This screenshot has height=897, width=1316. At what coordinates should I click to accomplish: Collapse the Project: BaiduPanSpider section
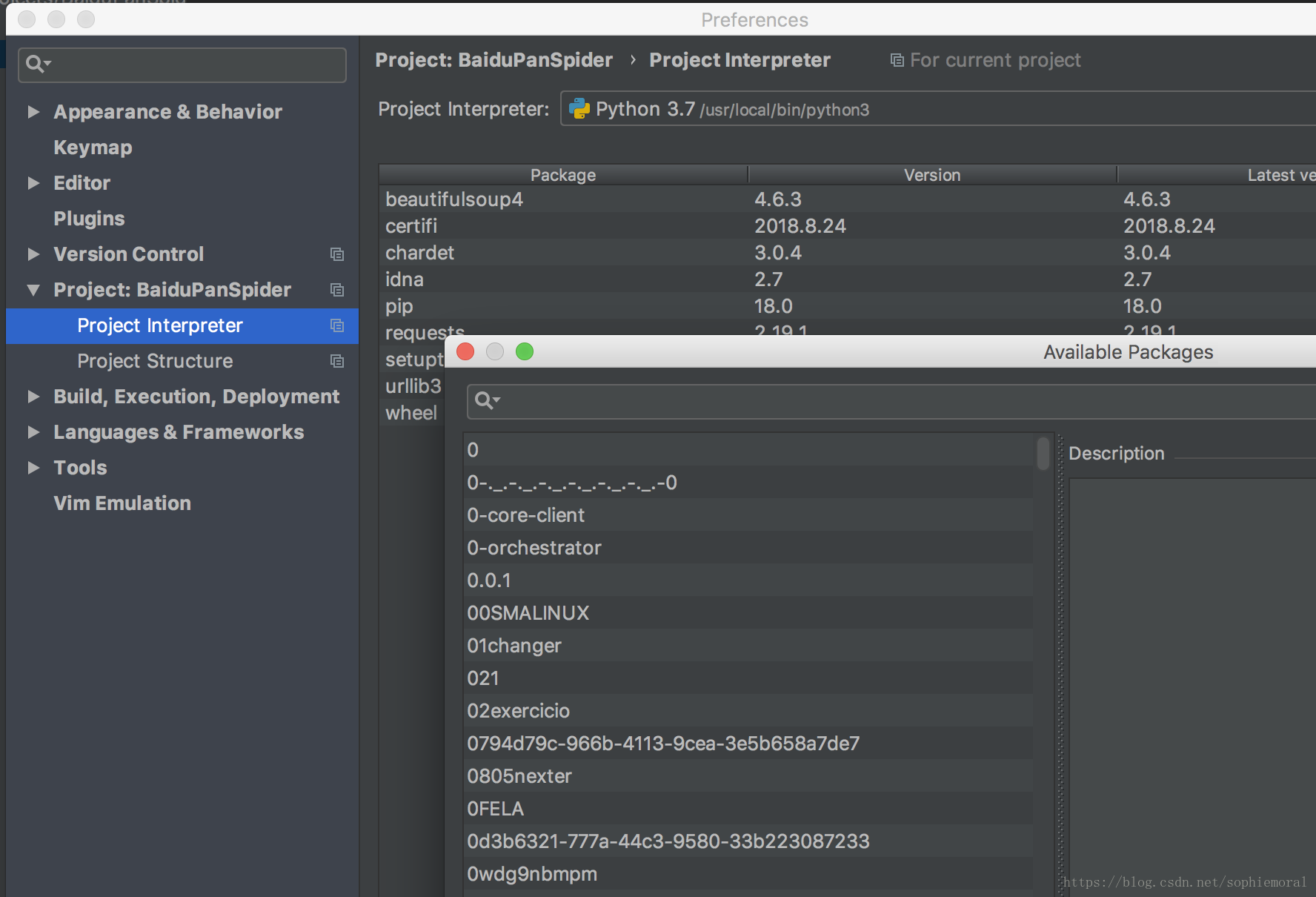point(33,290)
